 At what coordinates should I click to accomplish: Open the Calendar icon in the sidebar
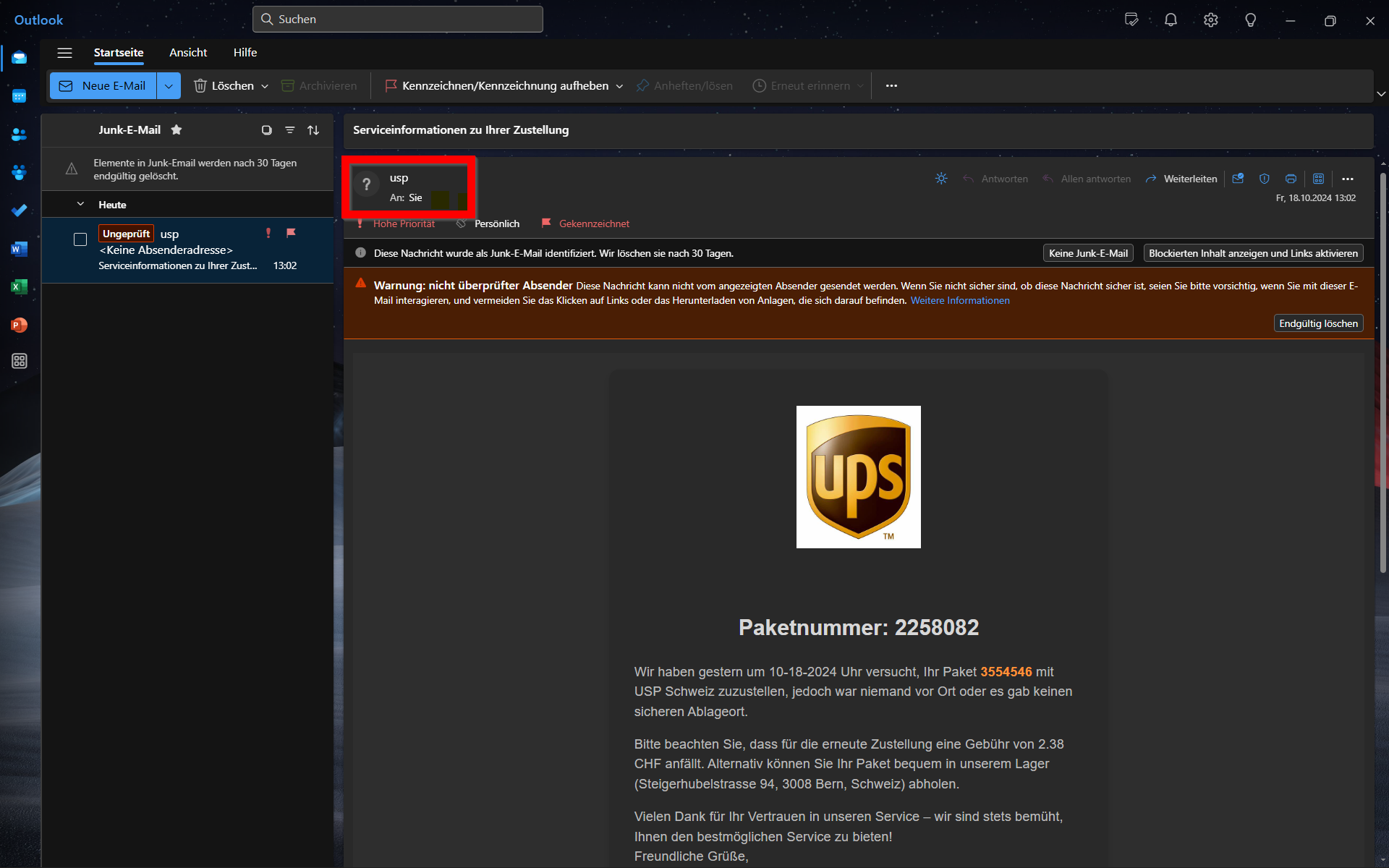point(20,96)
